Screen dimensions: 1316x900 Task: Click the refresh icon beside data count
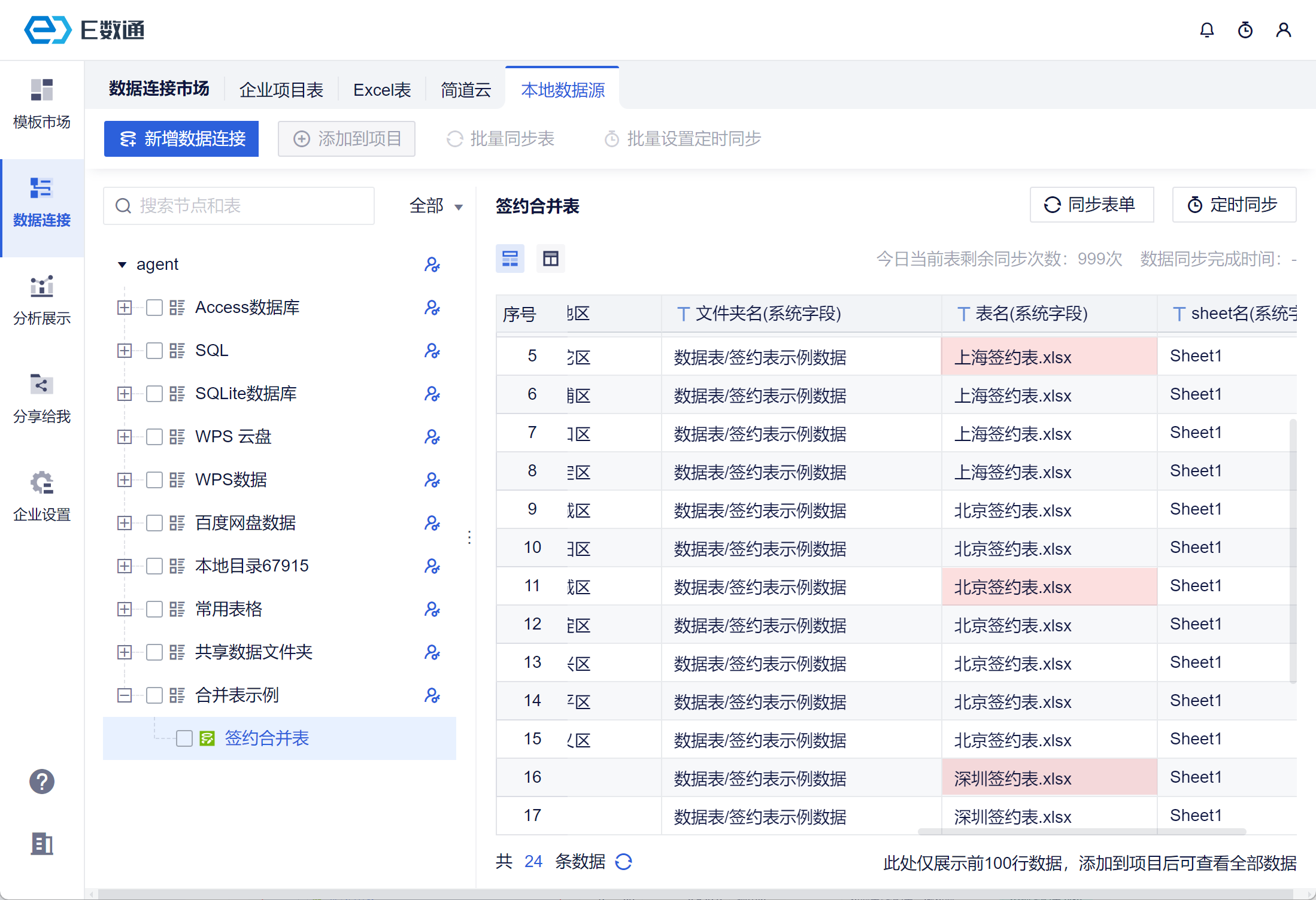click(x=623, y=862)
